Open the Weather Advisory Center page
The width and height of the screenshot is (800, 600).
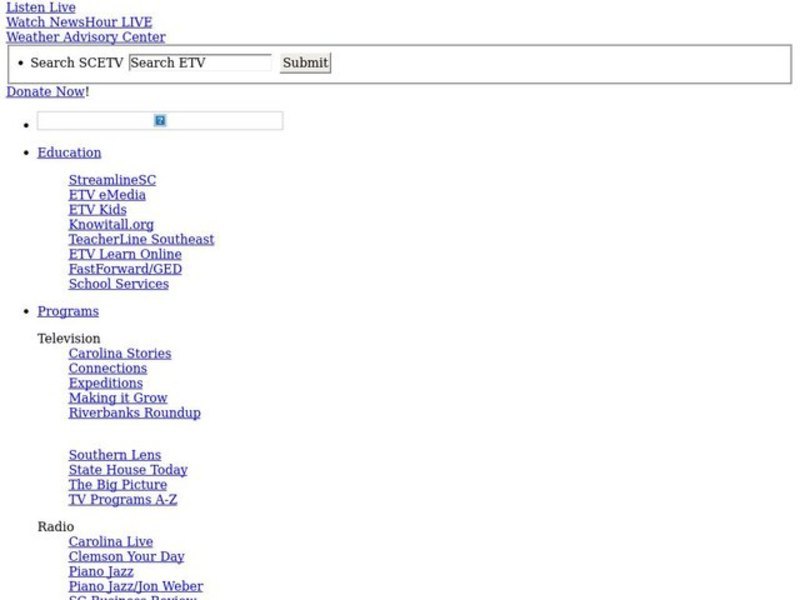coord(85,37)
